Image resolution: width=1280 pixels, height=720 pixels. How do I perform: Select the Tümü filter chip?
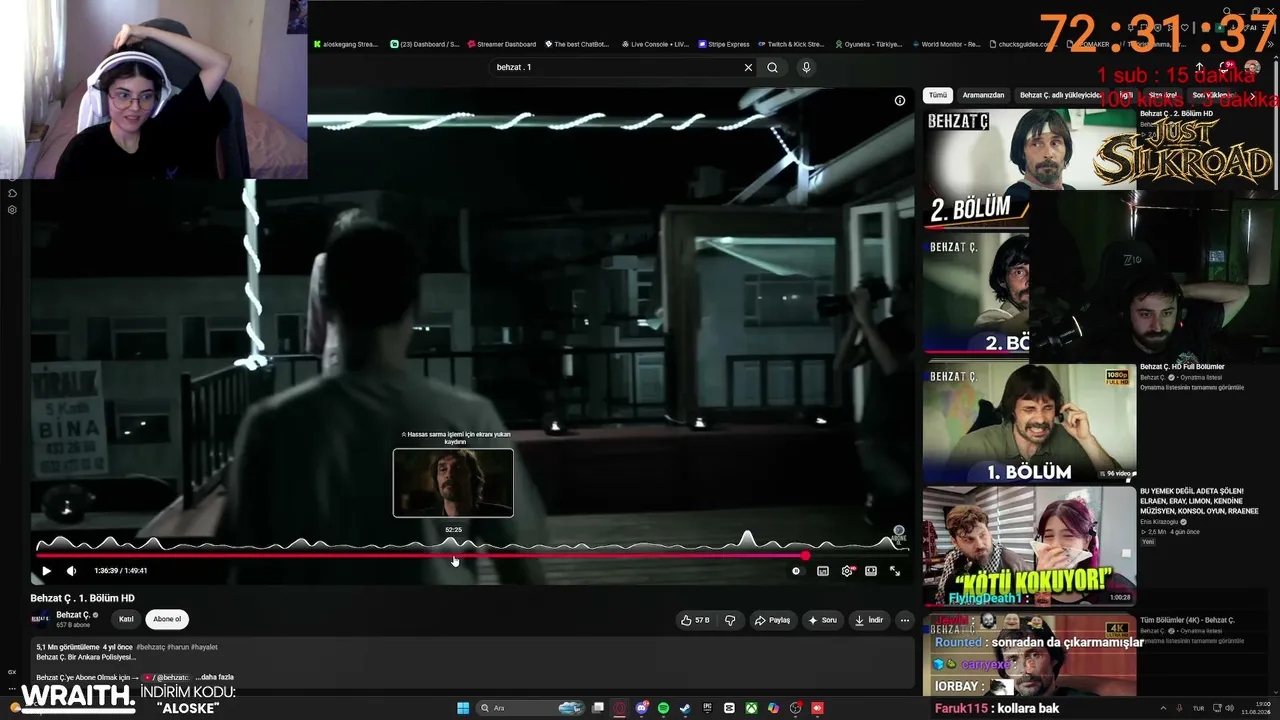pyautogui.click(x=937, y=95)
